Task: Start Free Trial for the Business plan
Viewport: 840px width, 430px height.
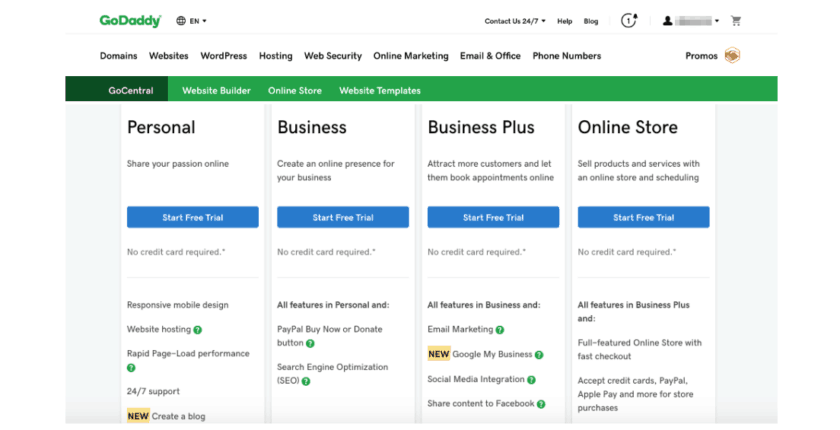Action: click(343, 217)
